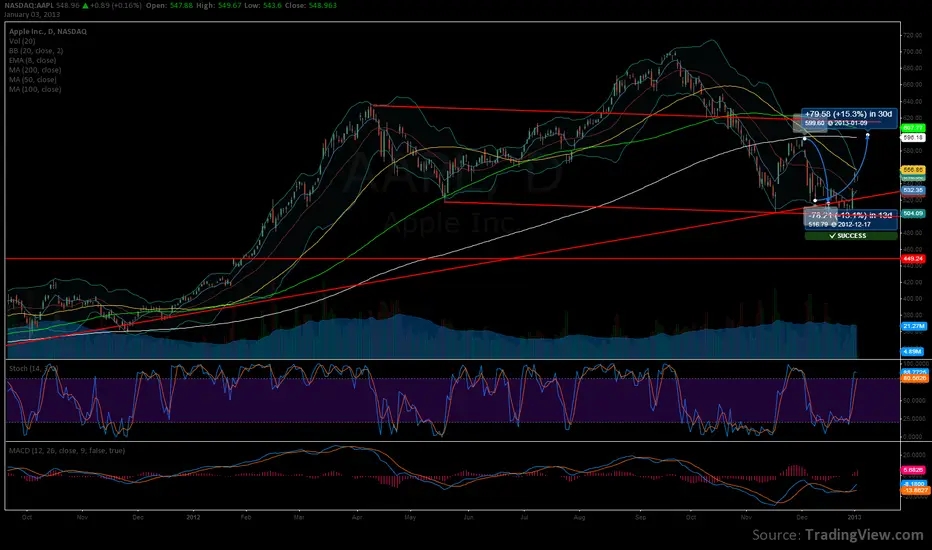Click the clock icon beside 2013-01-09
The width and height of the screenshot is (932, 550).
(x=830, y=123)
